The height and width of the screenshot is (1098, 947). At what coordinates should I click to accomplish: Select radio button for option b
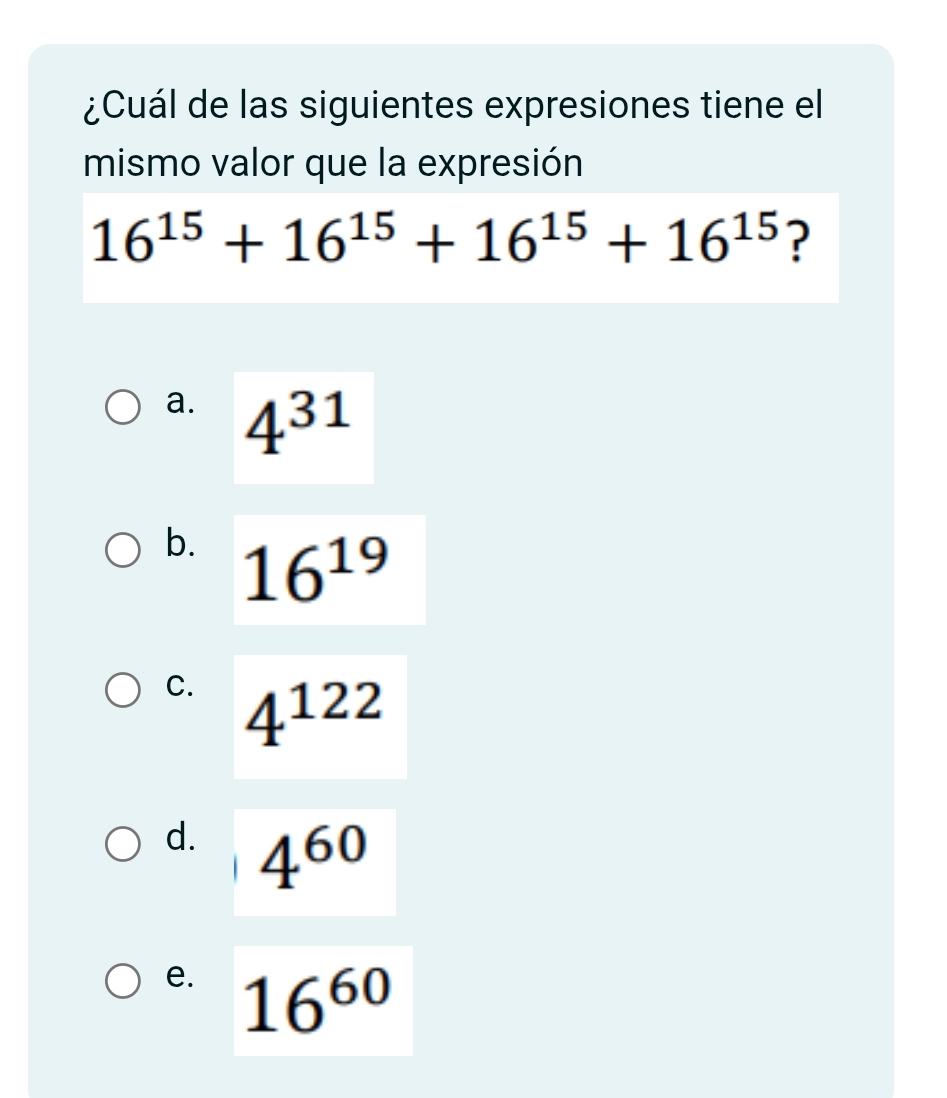tap(124, 550)
